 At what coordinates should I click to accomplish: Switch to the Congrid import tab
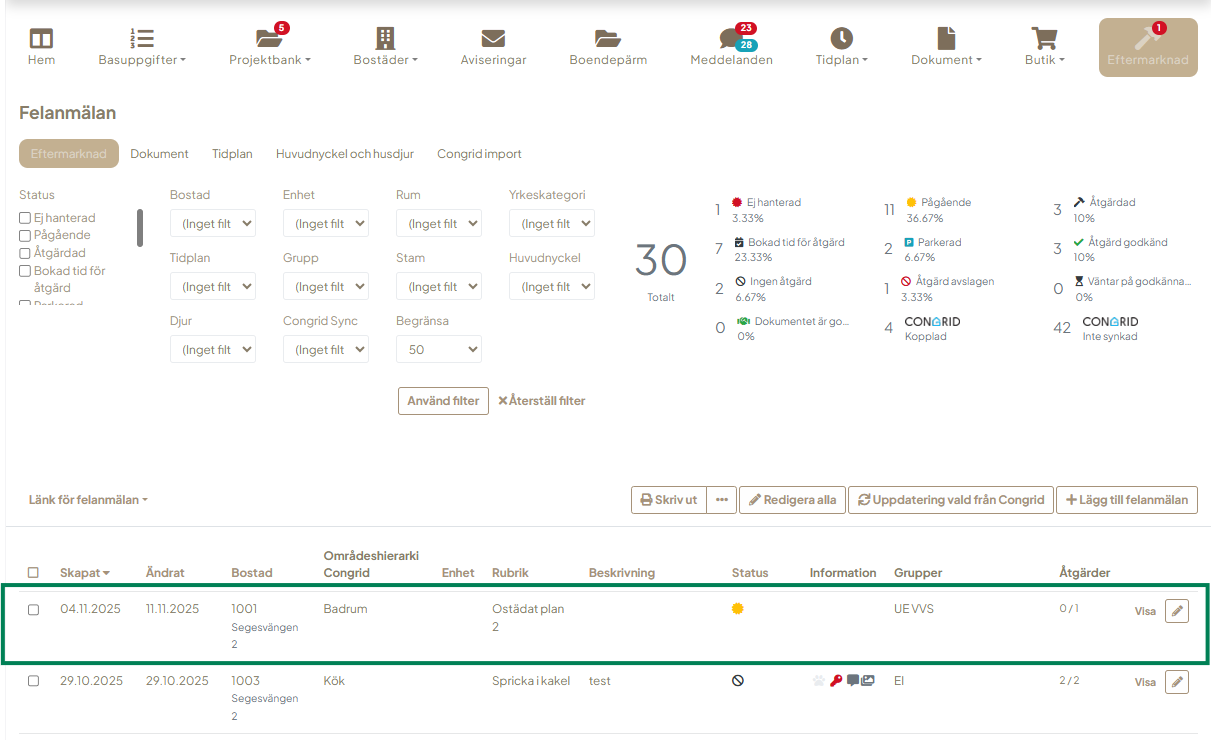(x=479, y=154)
